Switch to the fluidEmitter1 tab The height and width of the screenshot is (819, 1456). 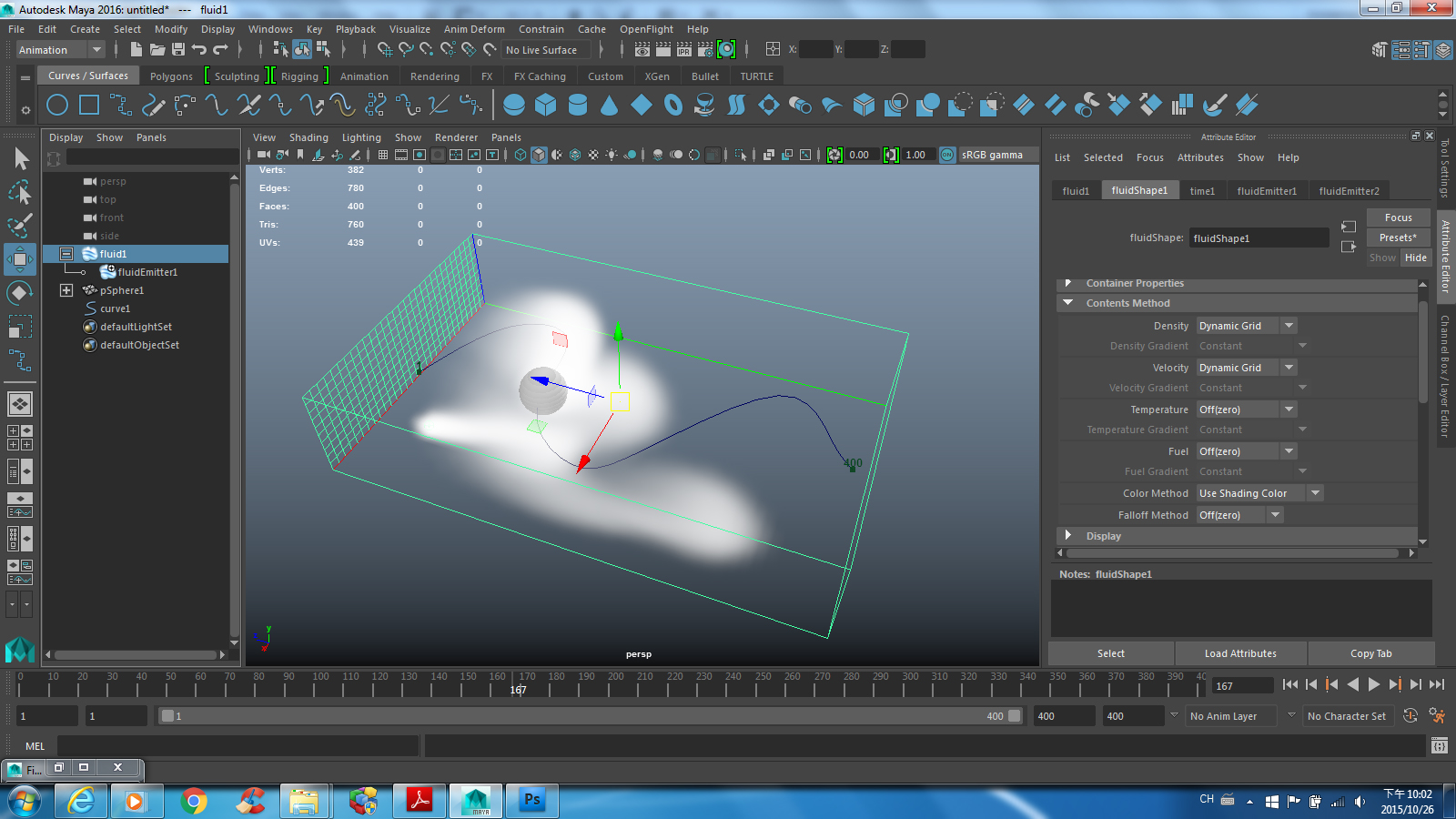pos(1267,190)
